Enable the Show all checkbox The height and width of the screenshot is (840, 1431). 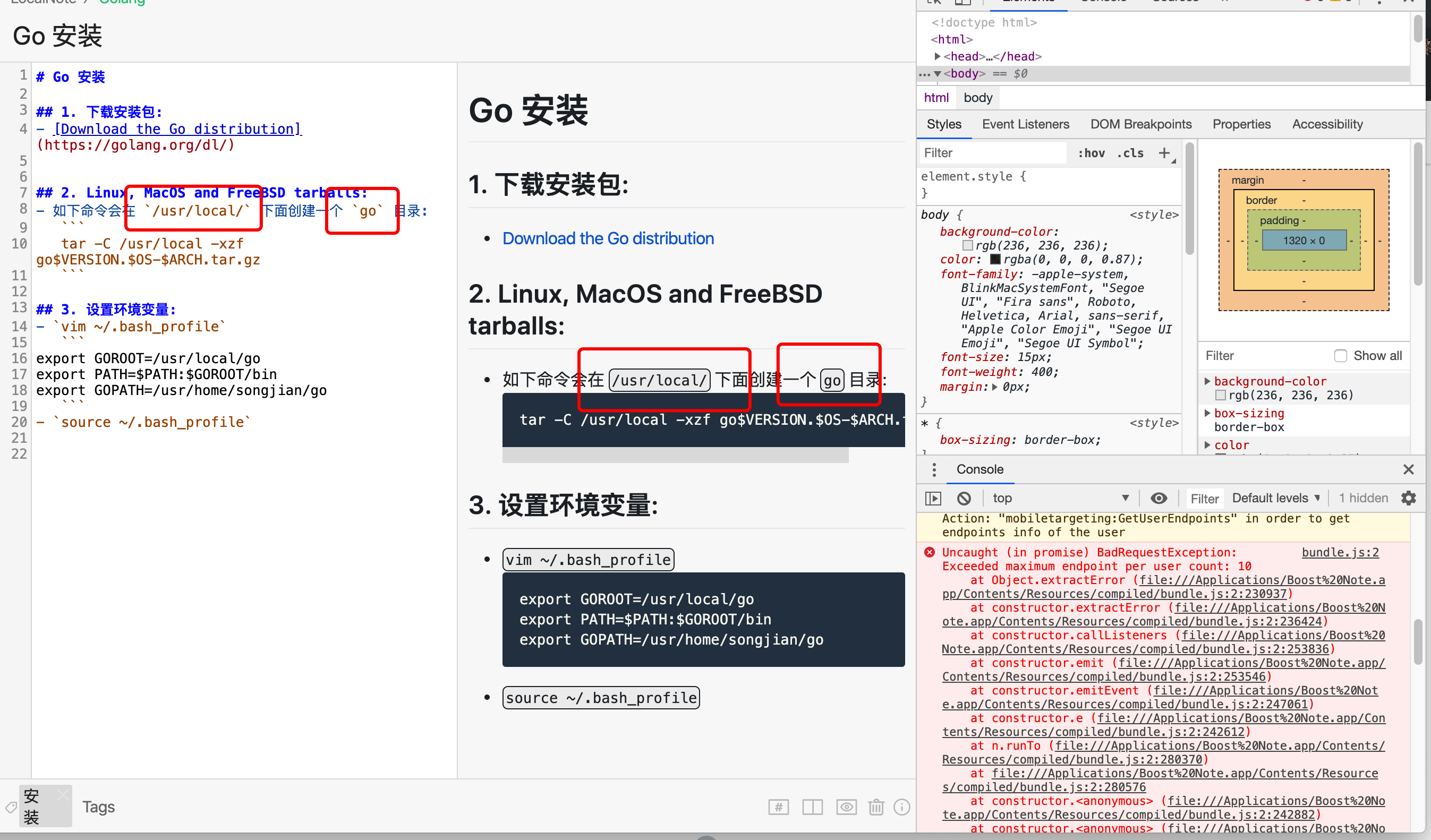(x=1340, y=356)
